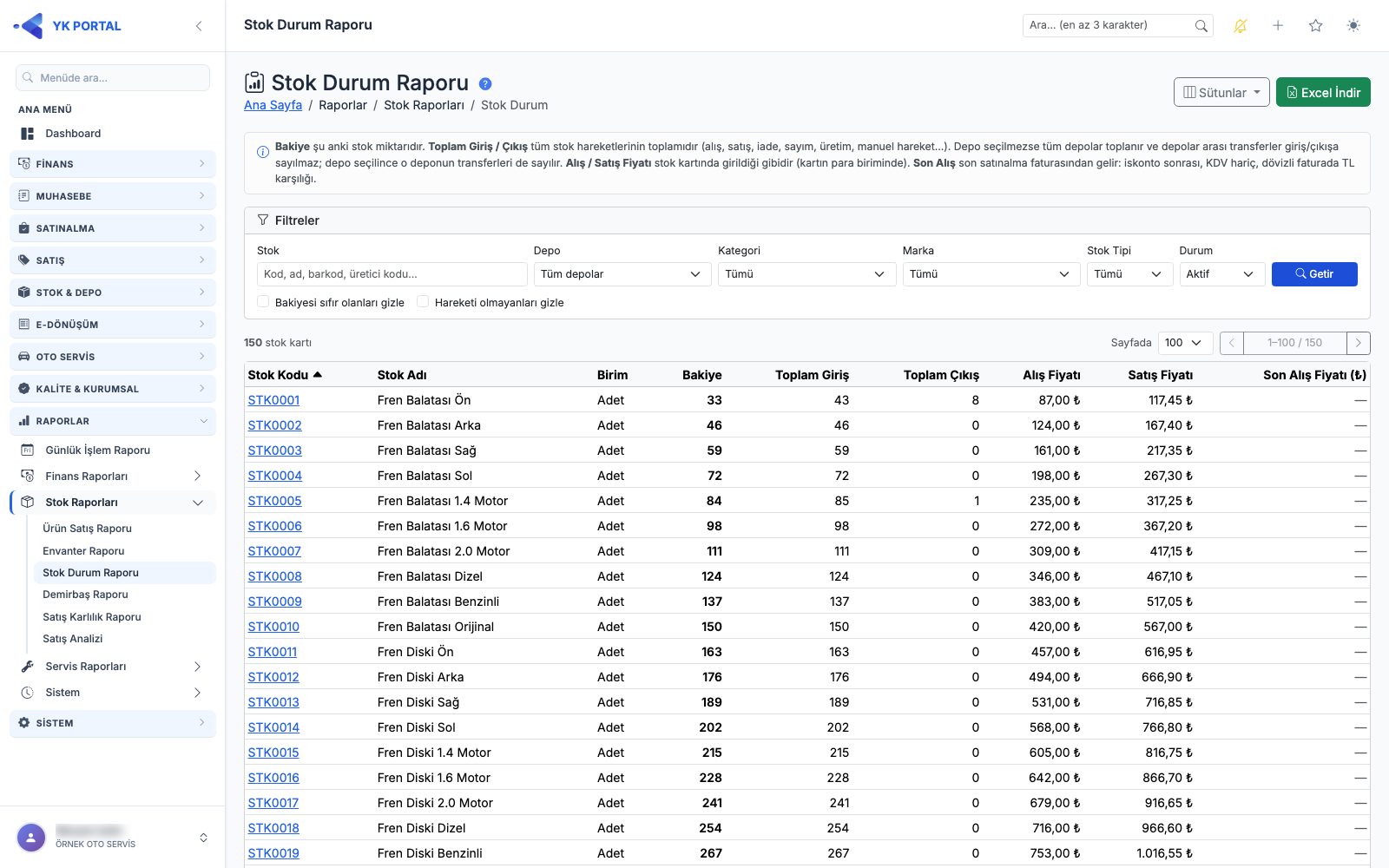Open the Durum dropdown set to Aktif
The width and height of the screenshot is (1389, 868).
[1221, 274]
